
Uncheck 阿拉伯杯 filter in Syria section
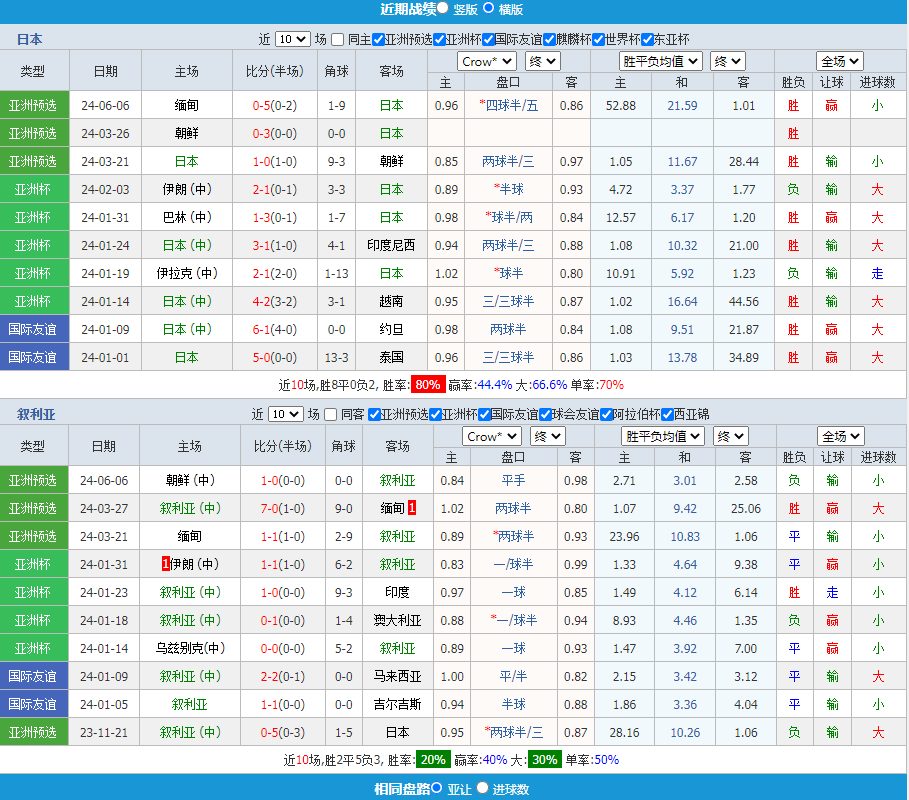[x=606, y=414]
